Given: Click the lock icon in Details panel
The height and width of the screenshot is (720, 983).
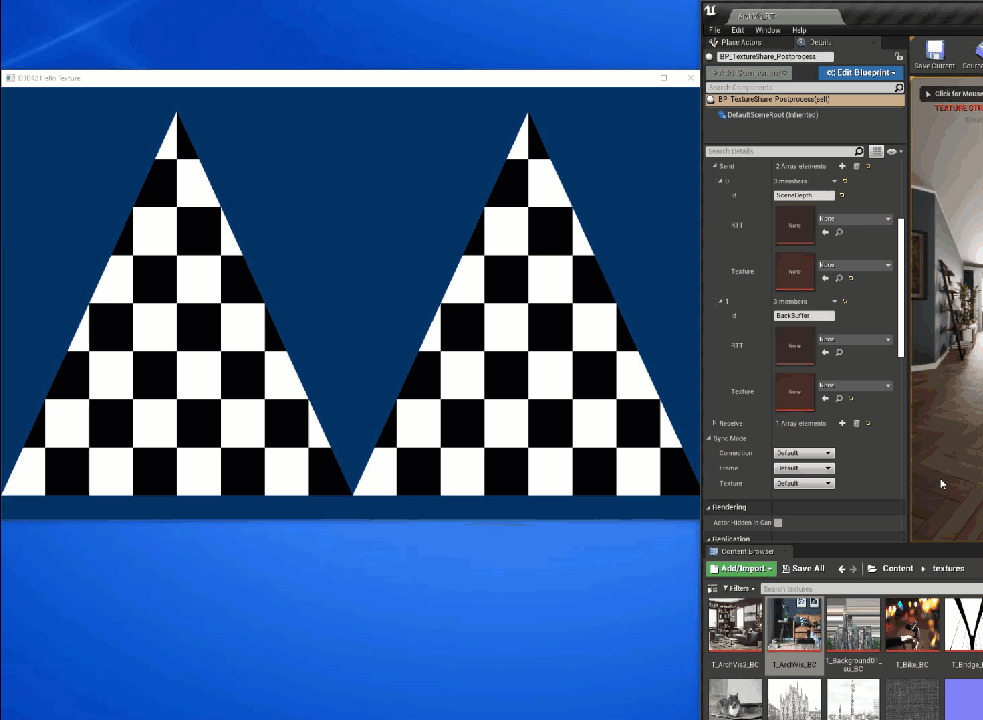Looking at the screenshot, I should (899, 57).
